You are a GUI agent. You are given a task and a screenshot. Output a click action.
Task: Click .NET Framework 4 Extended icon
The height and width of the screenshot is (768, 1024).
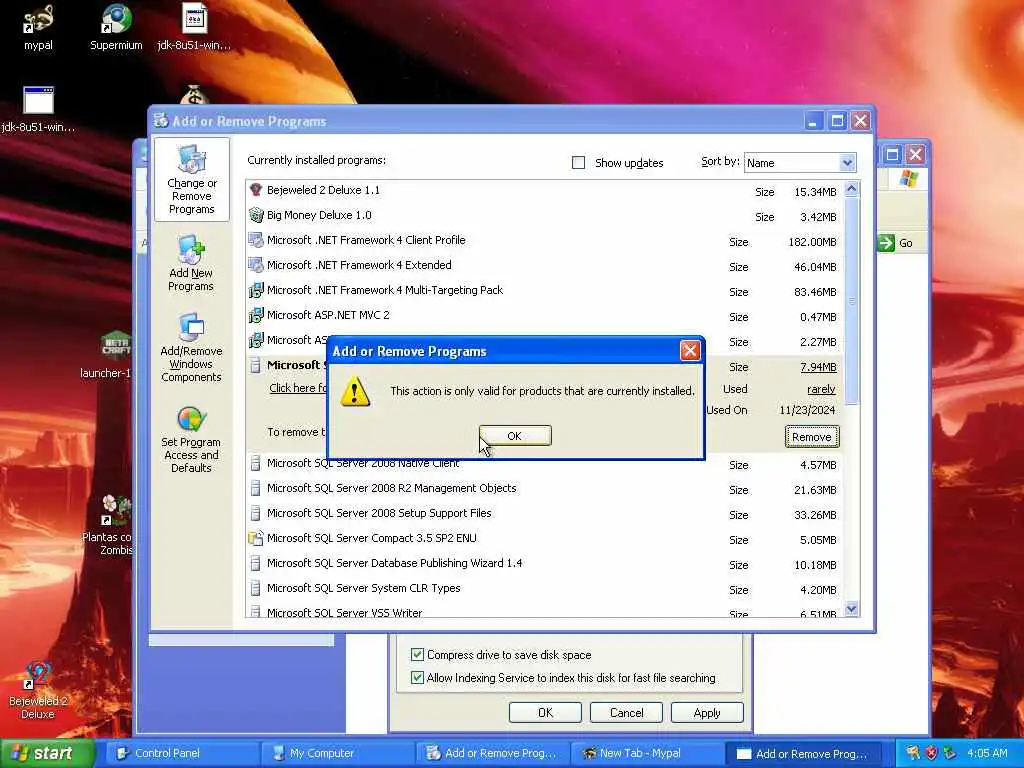256,265
